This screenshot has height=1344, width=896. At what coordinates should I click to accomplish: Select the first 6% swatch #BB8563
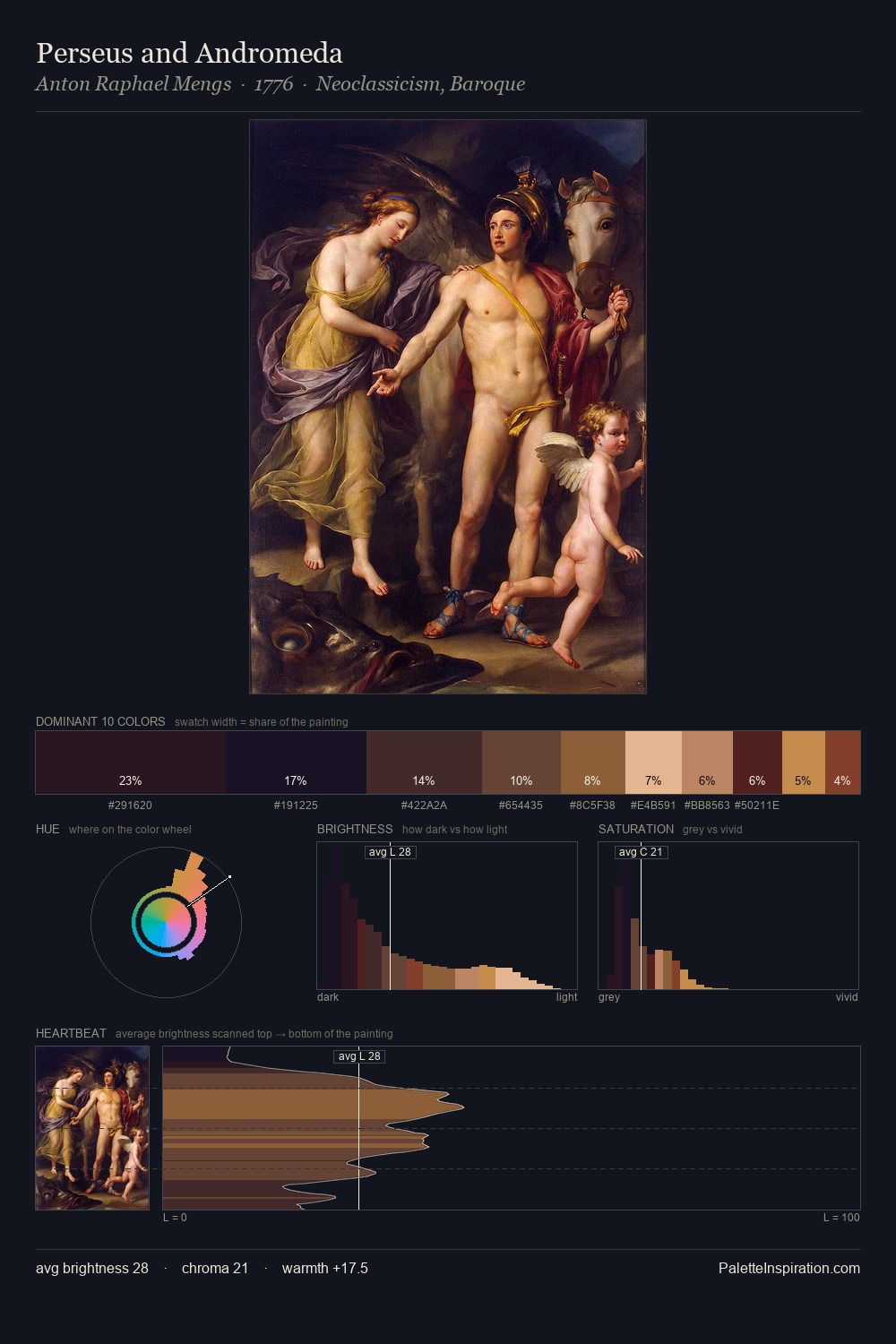point(707,762)
